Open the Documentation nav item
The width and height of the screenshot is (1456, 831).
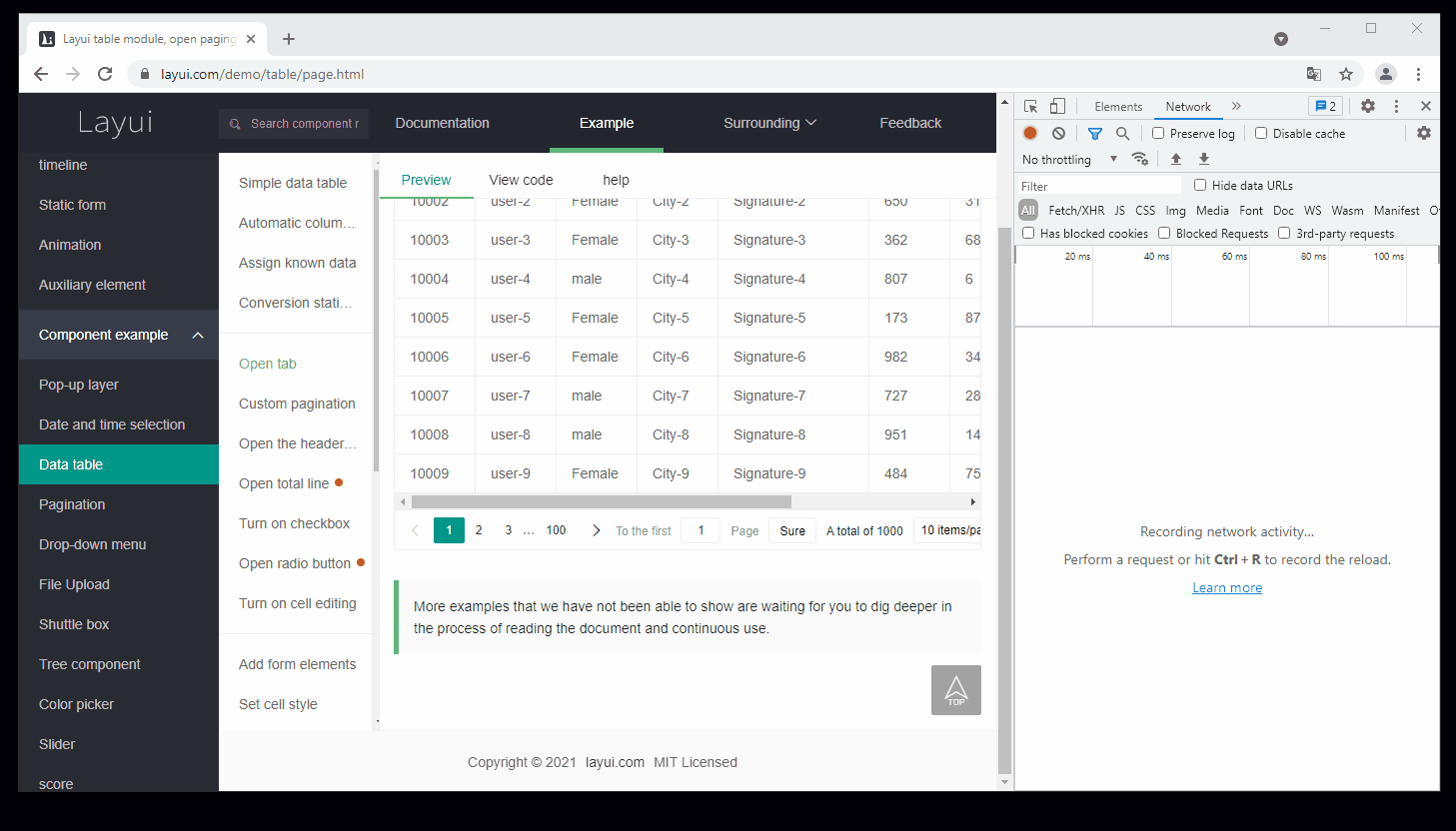pyautogui.click(x=442, y=123)
